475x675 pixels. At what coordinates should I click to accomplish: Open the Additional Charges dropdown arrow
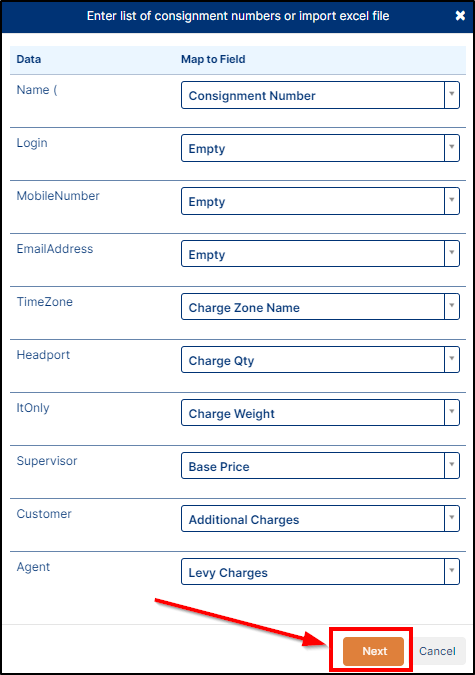click(452, 518)
